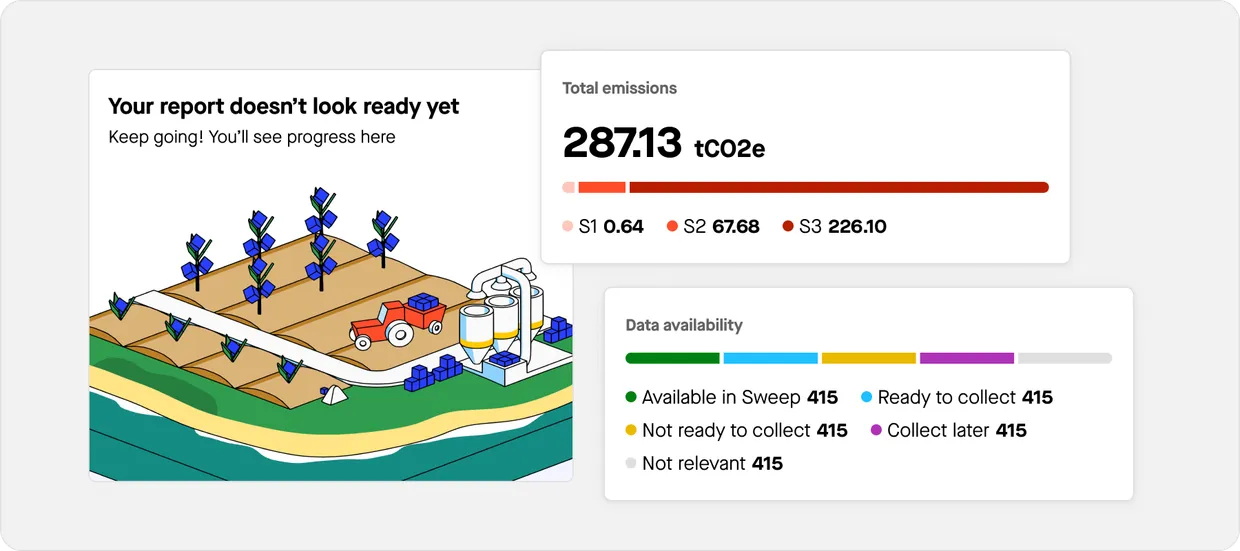Open the Data availability card heading
The height and width of the screenshot is (551, 1240).
click(684, 325)
